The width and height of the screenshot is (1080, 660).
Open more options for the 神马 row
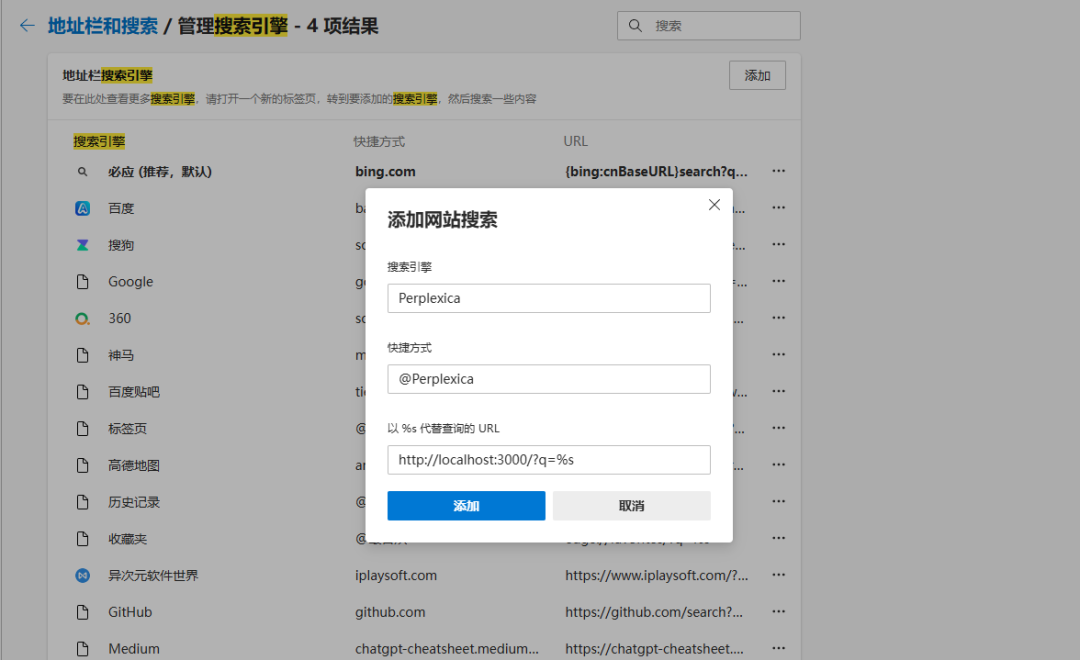pyautogui.click(x=778, y=354)
